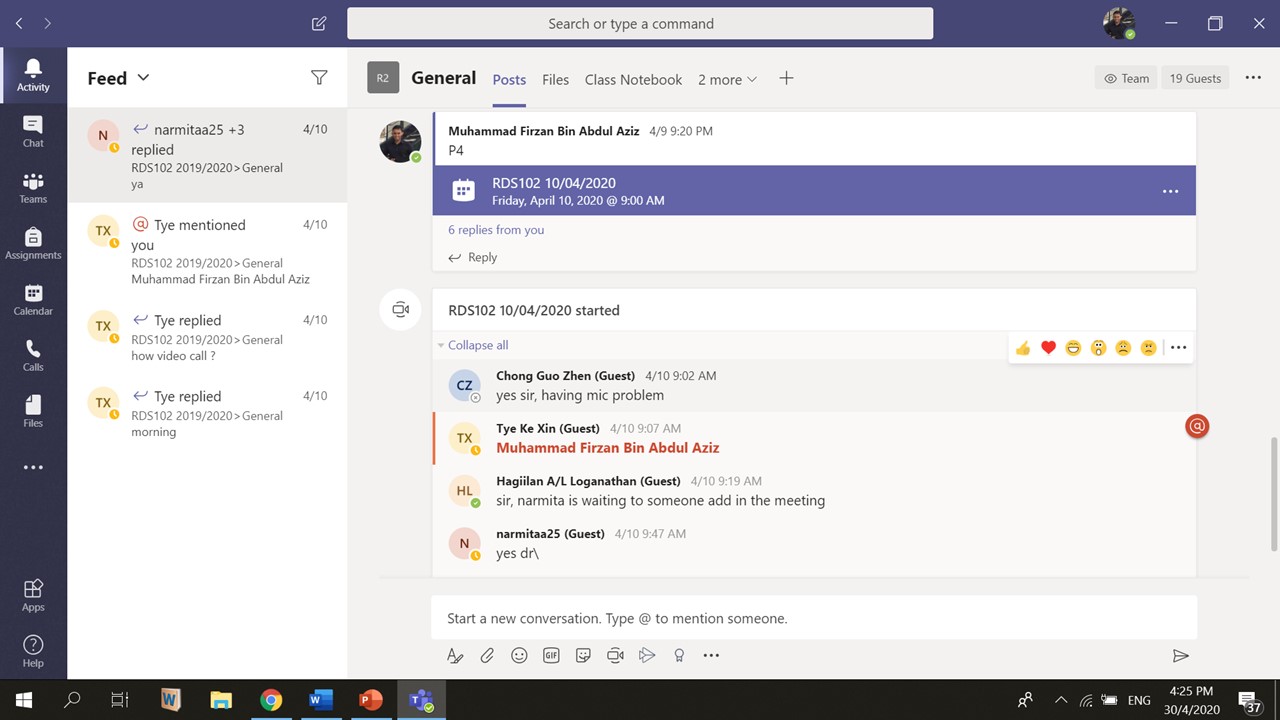Viewport: 1280px width, 720px height.
Task: Open the Praise badge icon
Action: pos(679,655)
